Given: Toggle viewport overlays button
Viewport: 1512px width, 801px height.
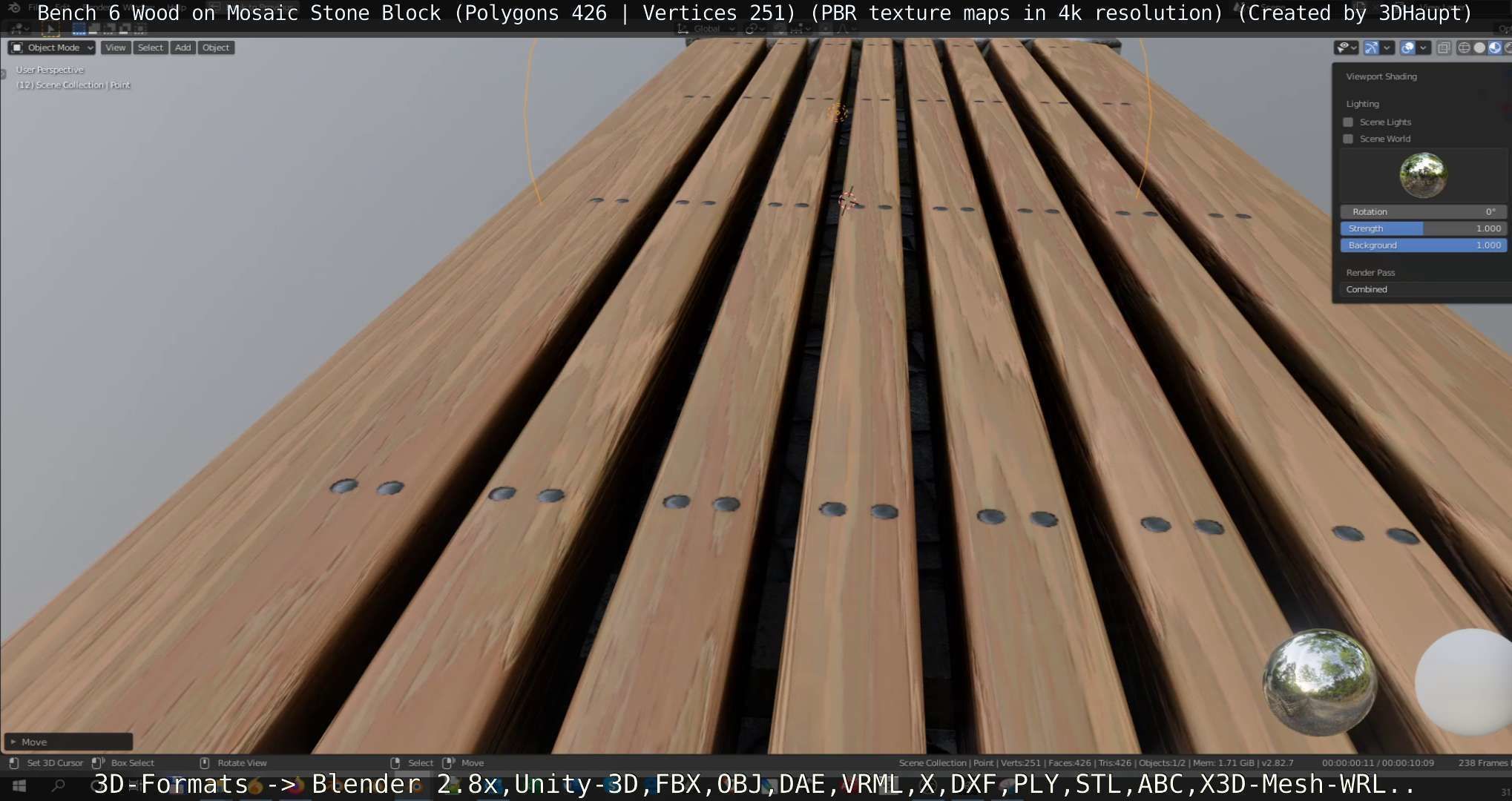Looking at the screenshot, I should click(1407, 47).
